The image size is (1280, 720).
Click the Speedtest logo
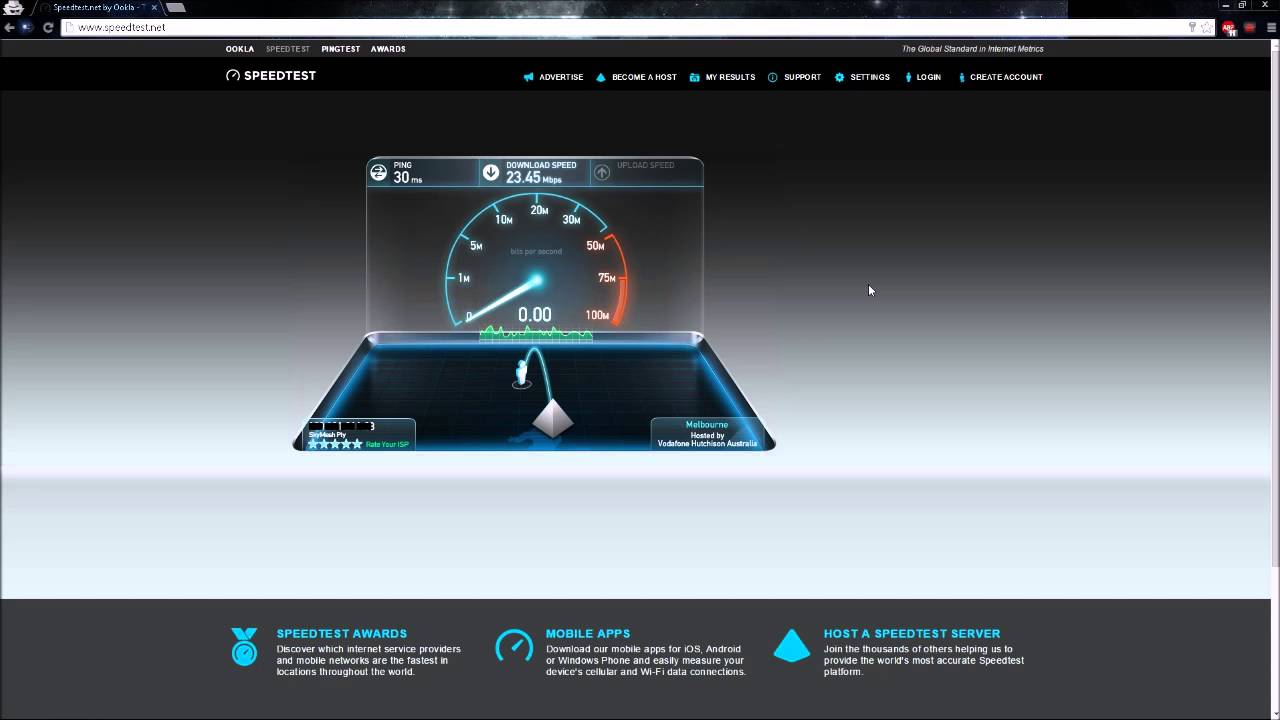(x=271, y=76)
